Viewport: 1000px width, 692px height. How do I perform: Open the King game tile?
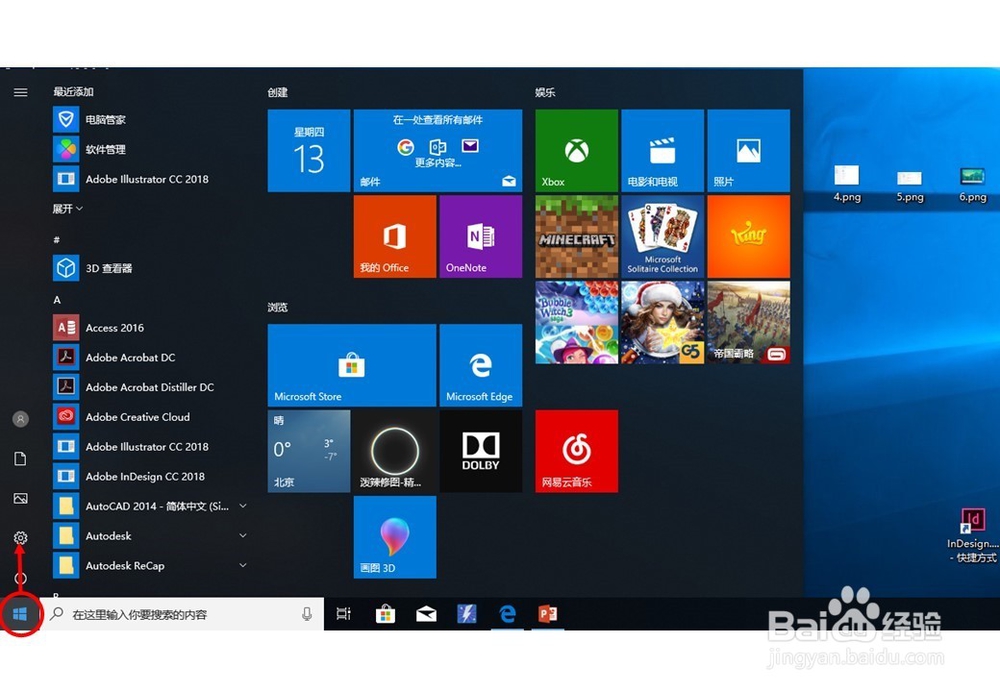click(x=749, y=237)
